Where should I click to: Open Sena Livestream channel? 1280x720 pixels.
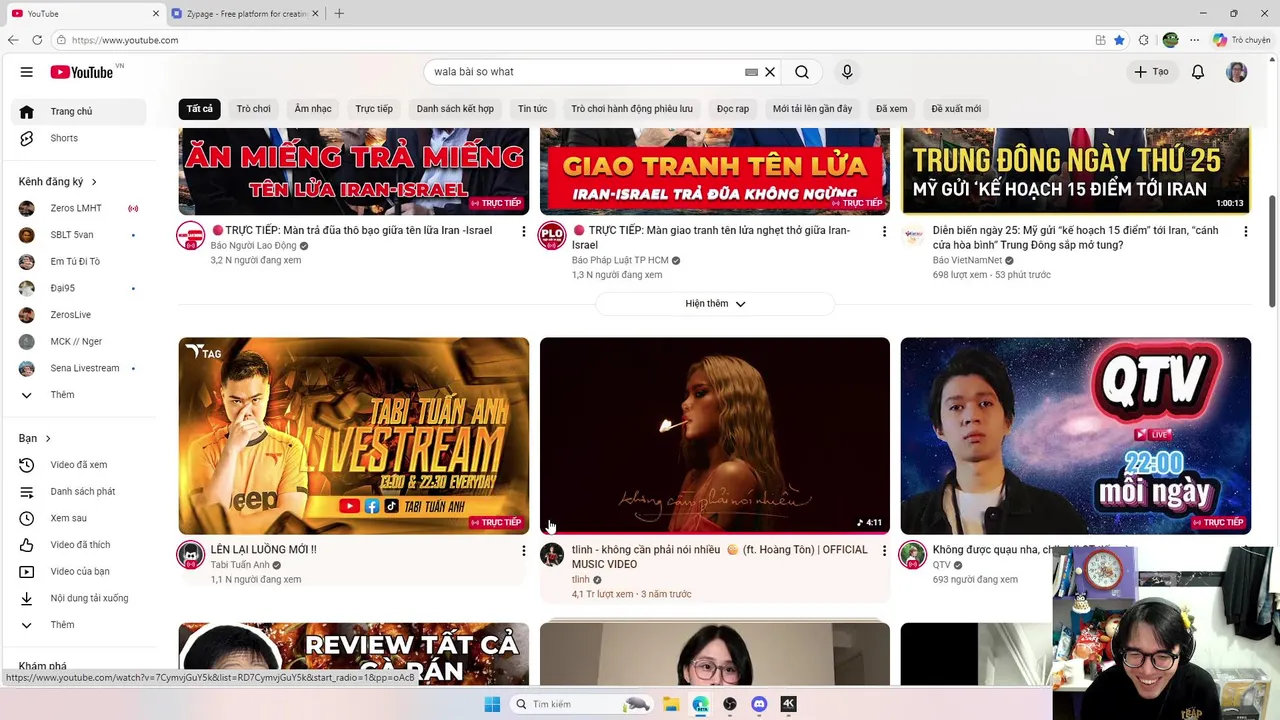78,368
